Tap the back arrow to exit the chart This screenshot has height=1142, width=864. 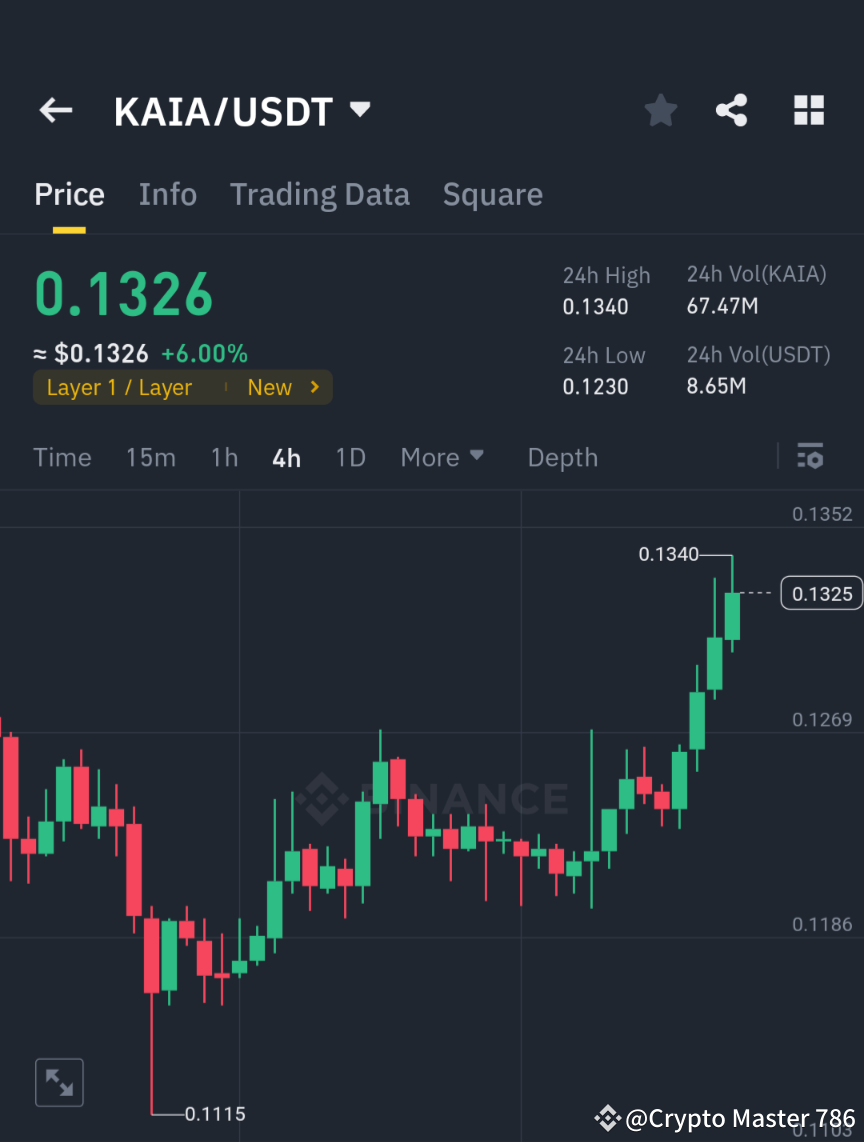(55, 110)
